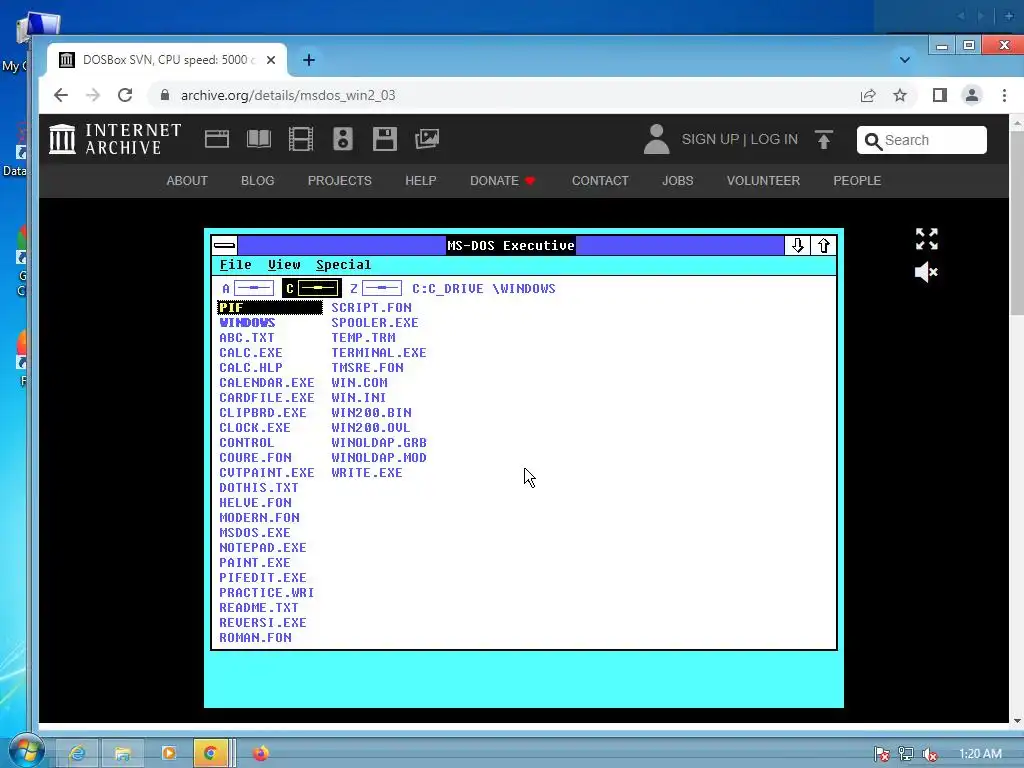Screen dimensions: 1024x768
Task: Click SIGN UP link
Action: (710, 139)
